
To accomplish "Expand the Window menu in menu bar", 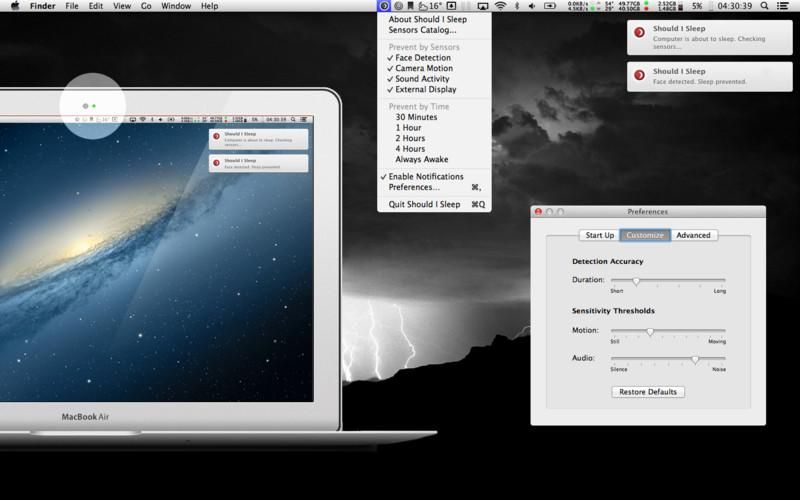I will pyautogui.click(x=176, y=6).
